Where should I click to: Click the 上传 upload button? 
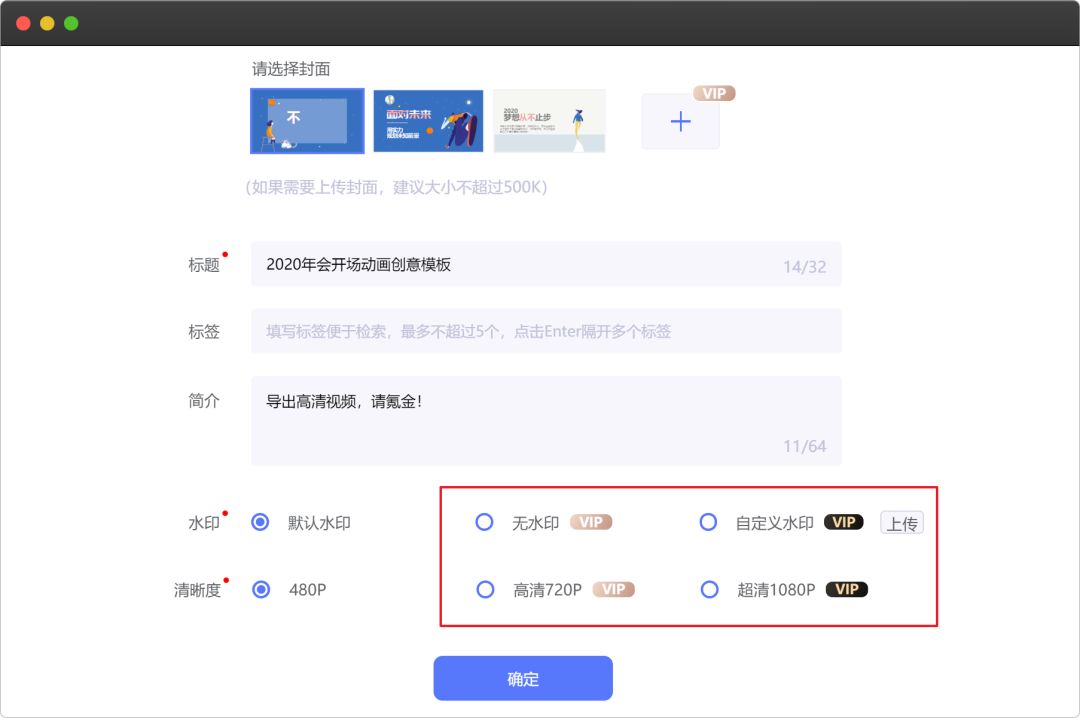pos(901,522)
